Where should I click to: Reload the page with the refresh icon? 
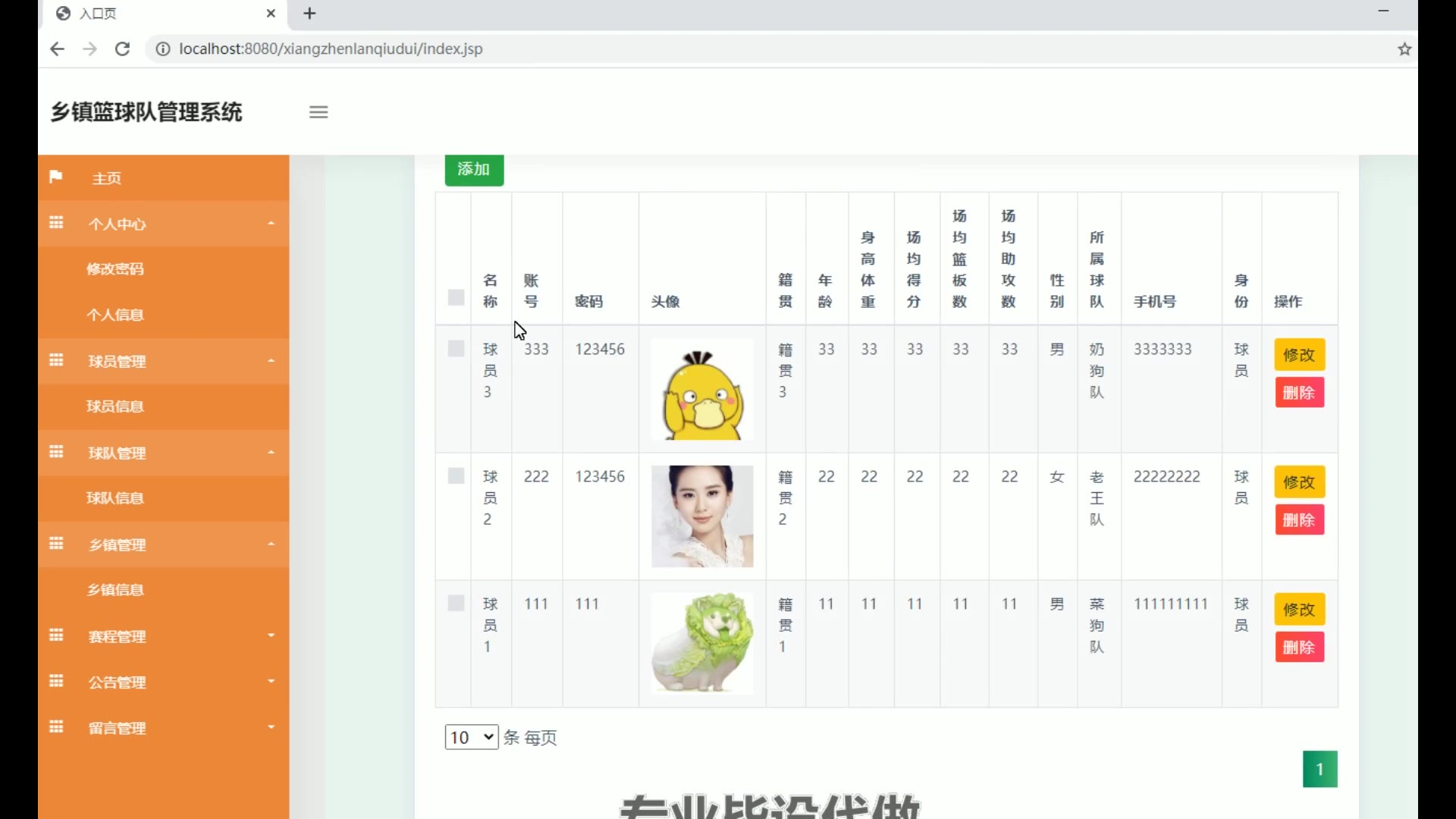tap(122, 49)
